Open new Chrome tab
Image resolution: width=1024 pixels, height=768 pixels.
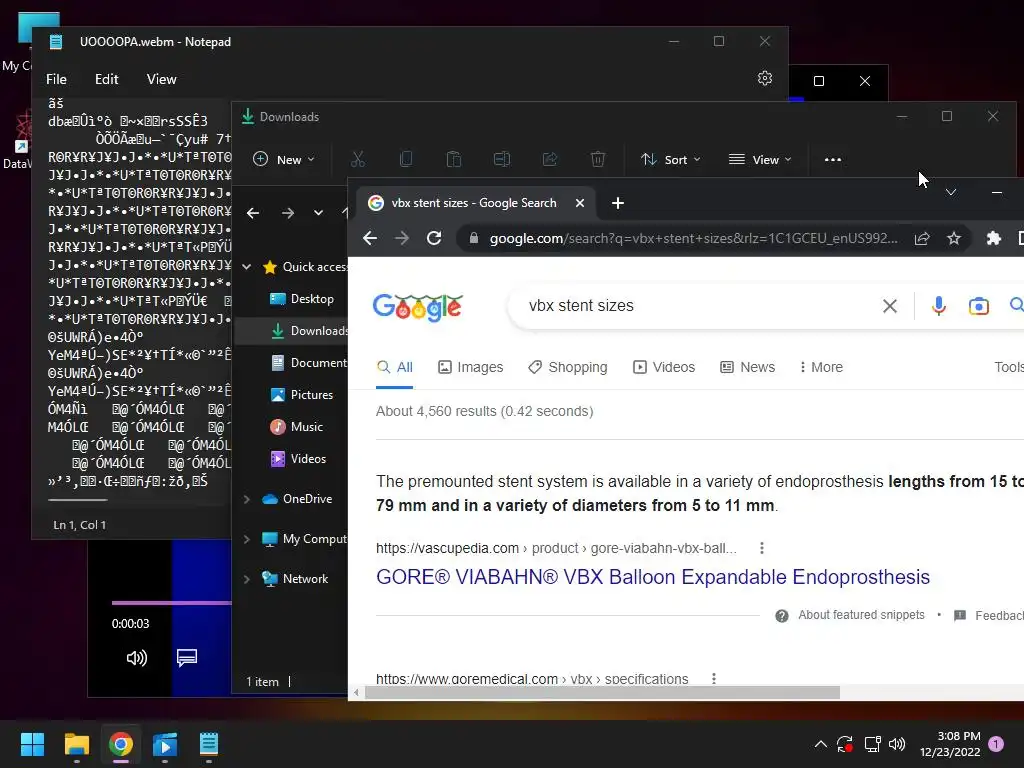coord(618,203)
